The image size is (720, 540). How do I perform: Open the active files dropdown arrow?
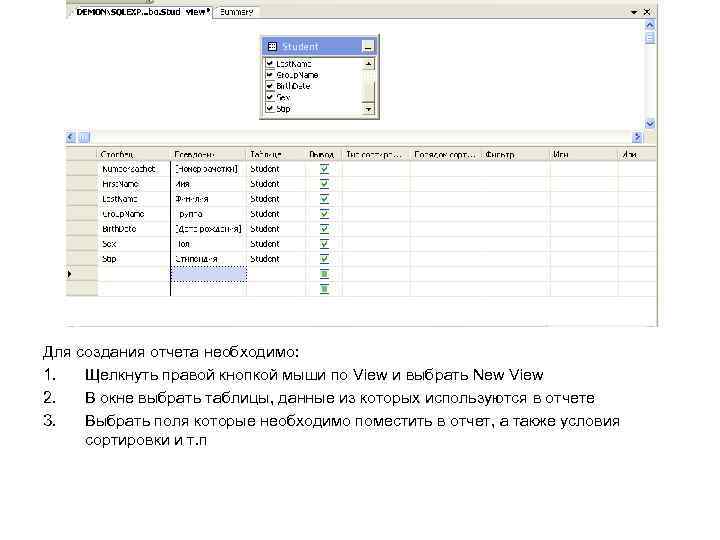(634, 12)
